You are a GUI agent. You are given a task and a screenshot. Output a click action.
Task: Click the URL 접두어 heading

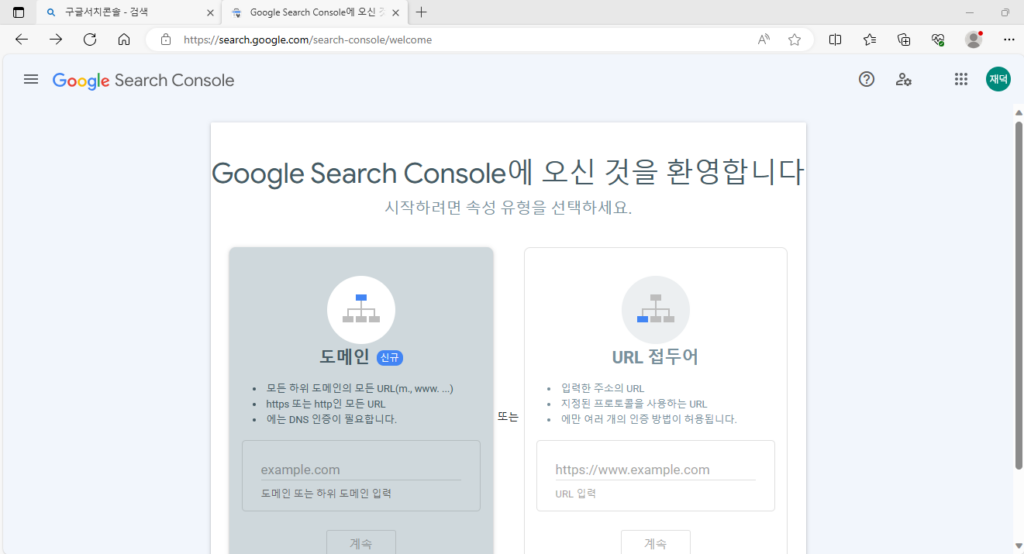click(x=655, y=357)
